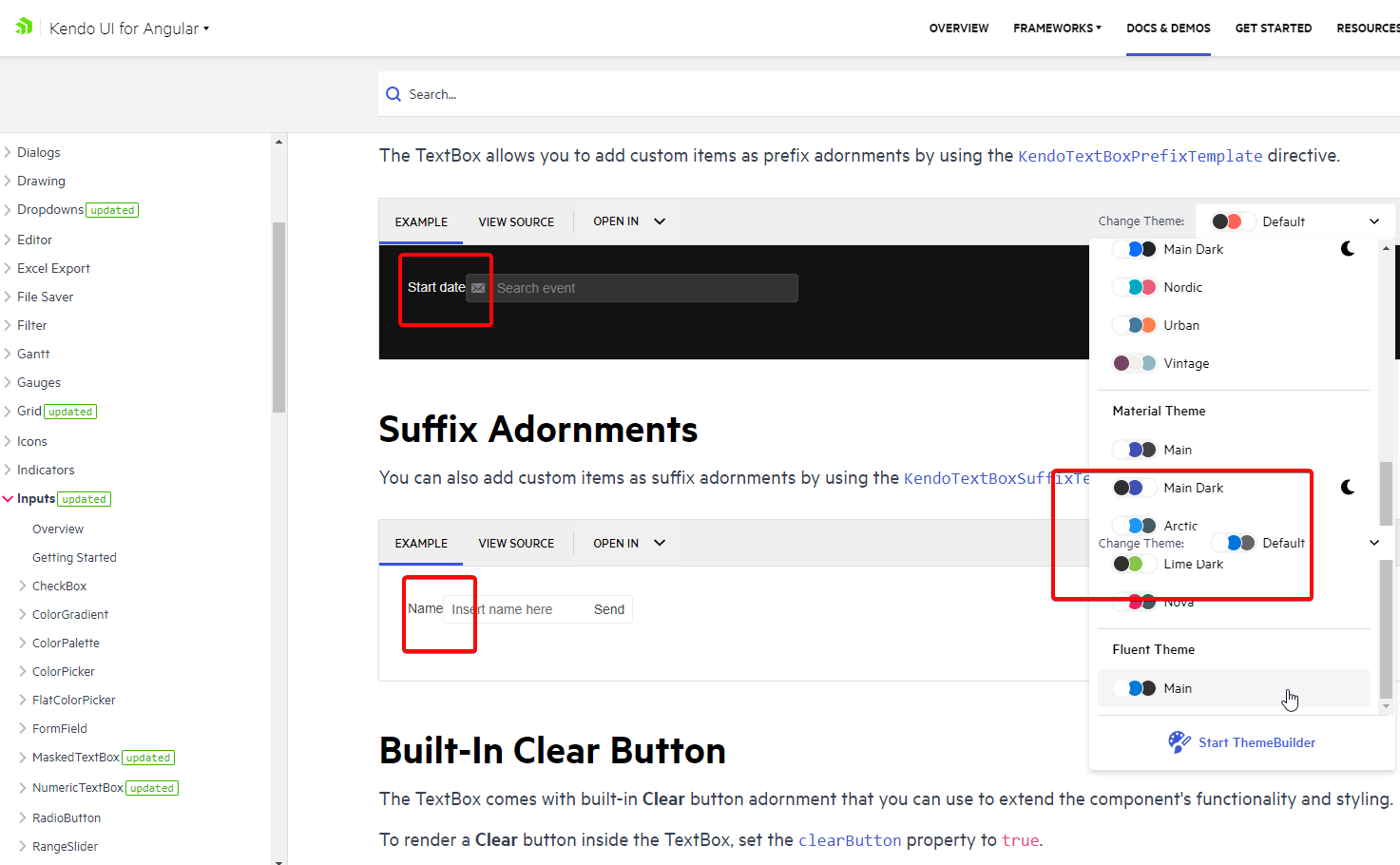
Task: Expand the Editor tree node
Action: (8, 240)
